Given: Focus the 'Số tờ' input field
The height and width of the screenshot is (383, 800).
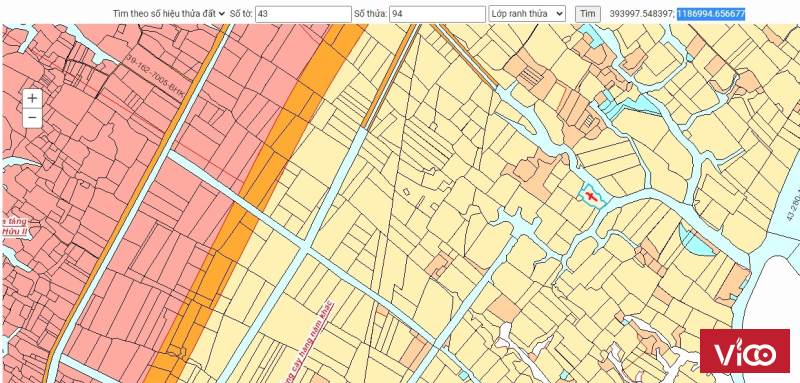Looking at the screenshot, I should 303,14.
